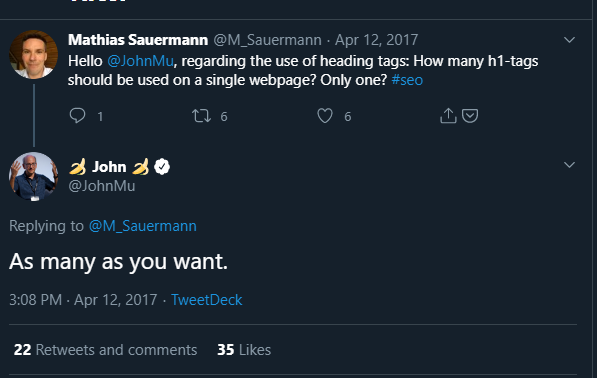
Task: Like the tweet with heart icon
Action: [325, 116]
